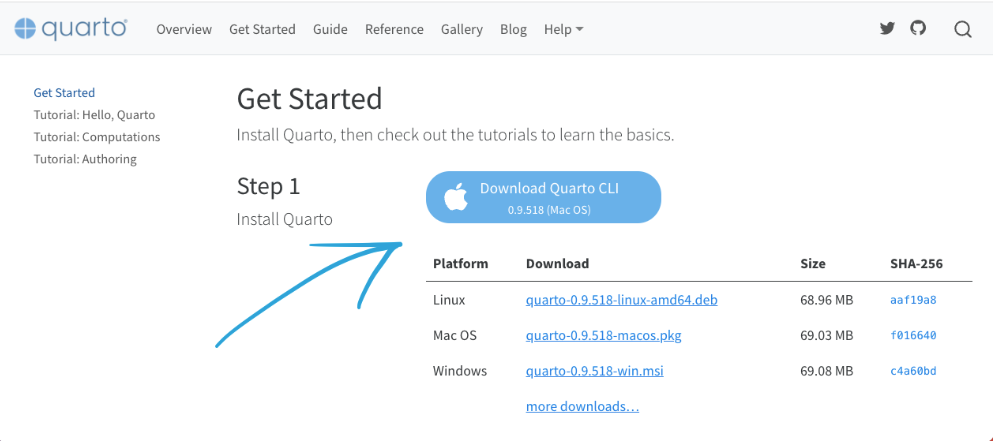This screenshot has width=995, height=444.
Task: Expand the Help dropdown menu
Action: [x=563, y=29]
